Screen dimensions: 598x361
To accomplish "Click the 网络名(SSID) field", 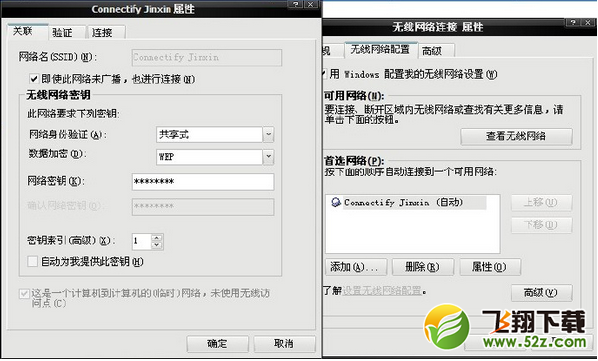I will click(x=207, y=58).
